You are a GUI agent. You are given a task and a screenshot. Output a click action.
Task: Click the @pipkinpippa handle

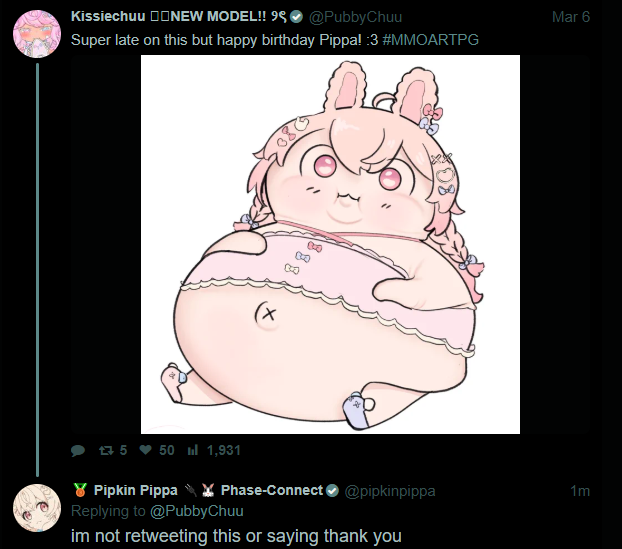[x=390, y=491]
